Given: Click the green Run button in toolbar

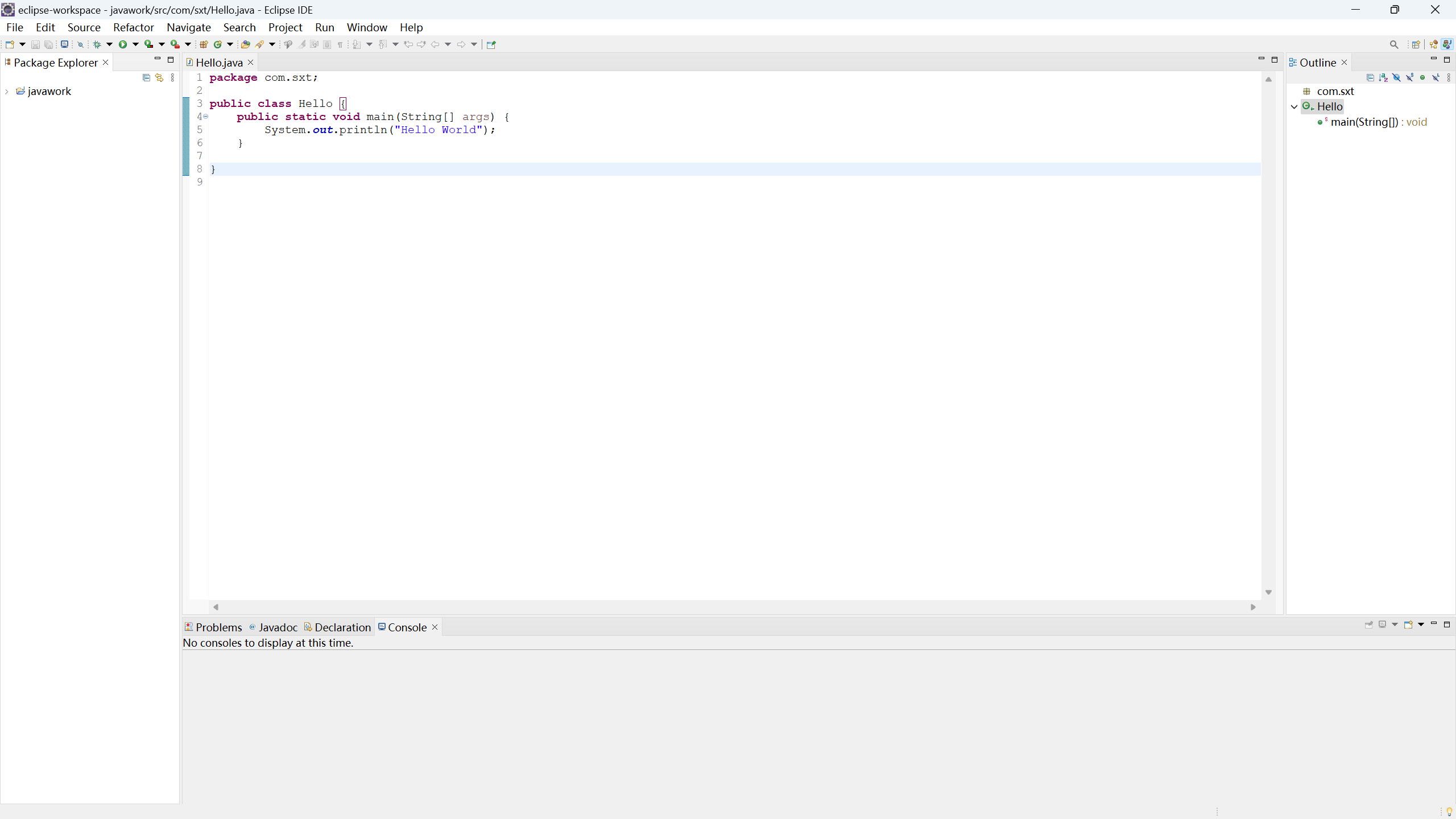Looking at the screenshot, I should 122,44.
